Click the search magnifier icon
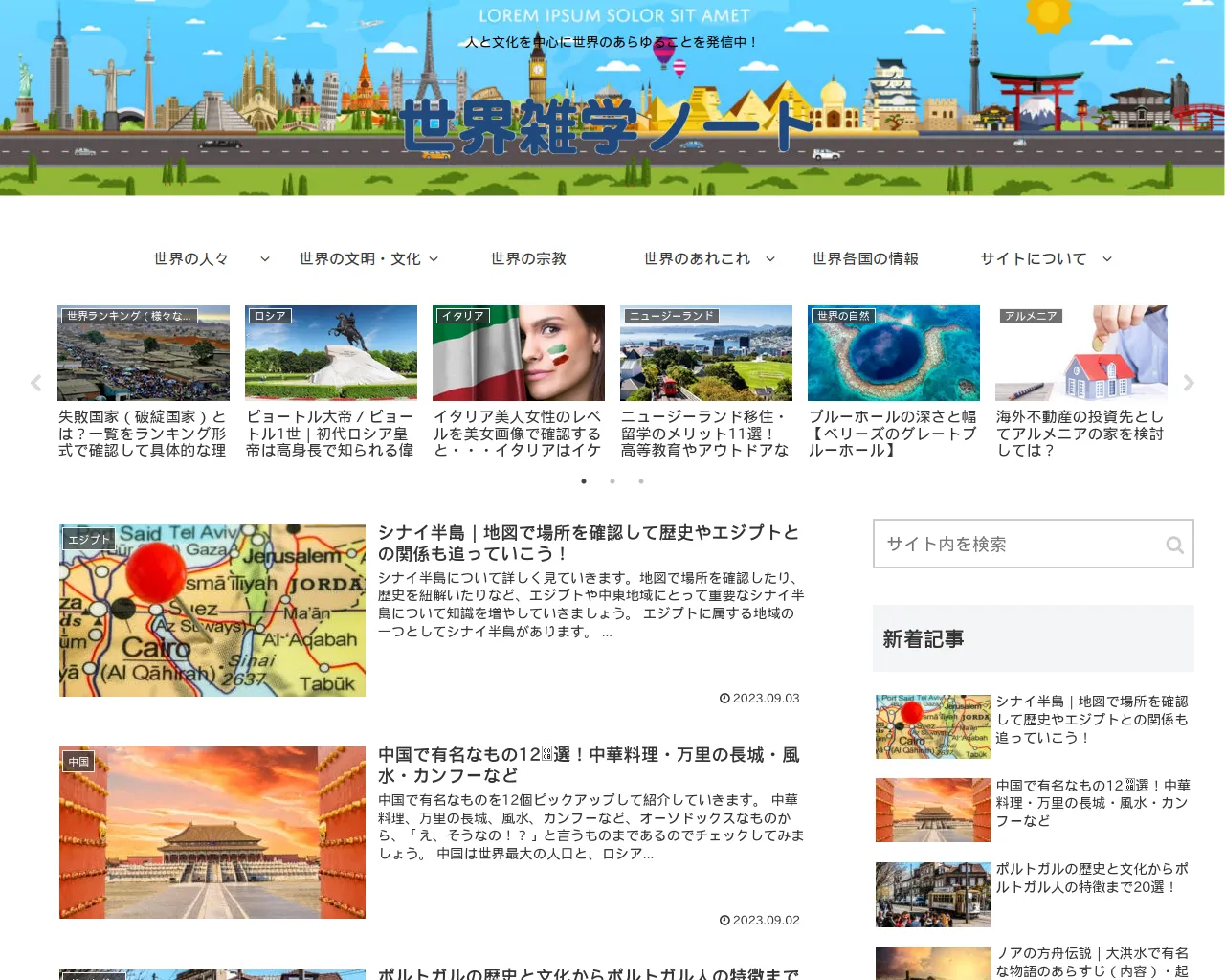Image resolution: width=1225 pixels, height=980 pixels. (1174, 545)
